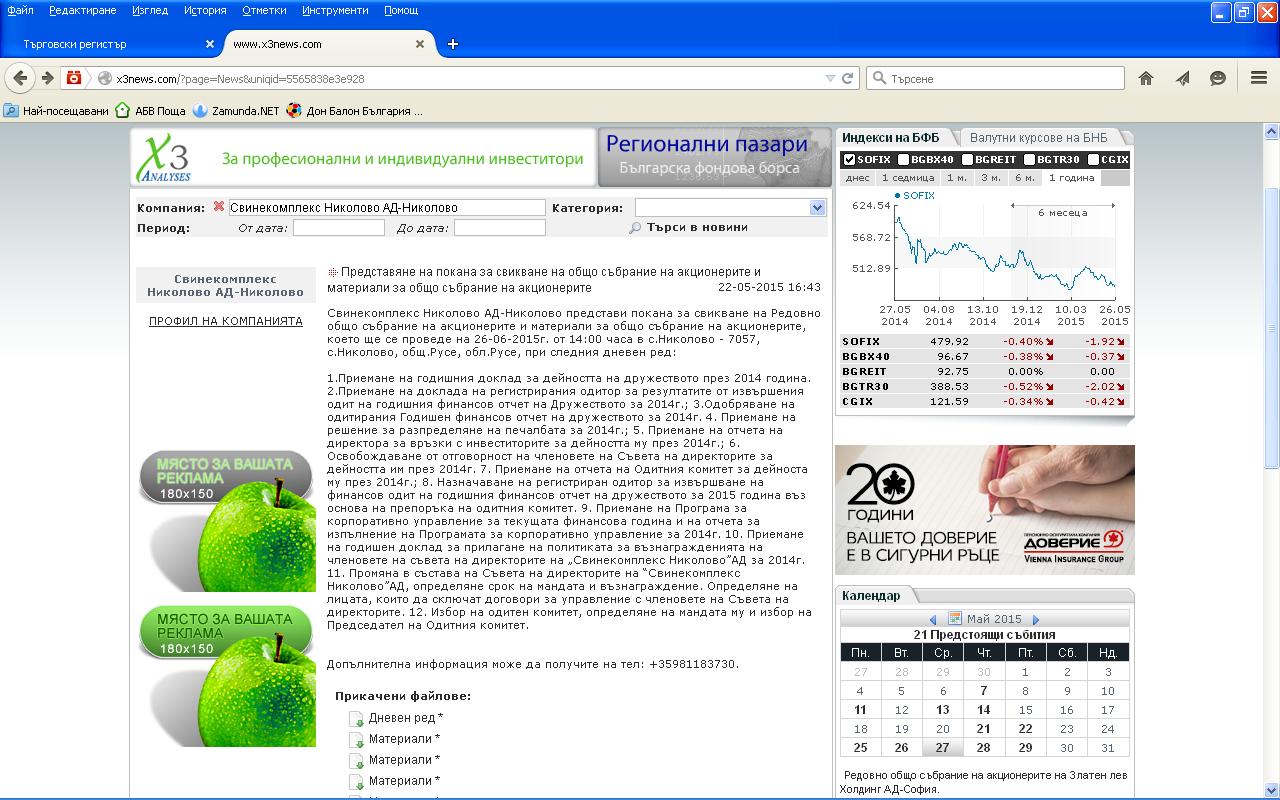This screenshot has height=800, width=1280.
Task: Click the От дата date input field
Action: pyautogui.click(x=338, y=228)
